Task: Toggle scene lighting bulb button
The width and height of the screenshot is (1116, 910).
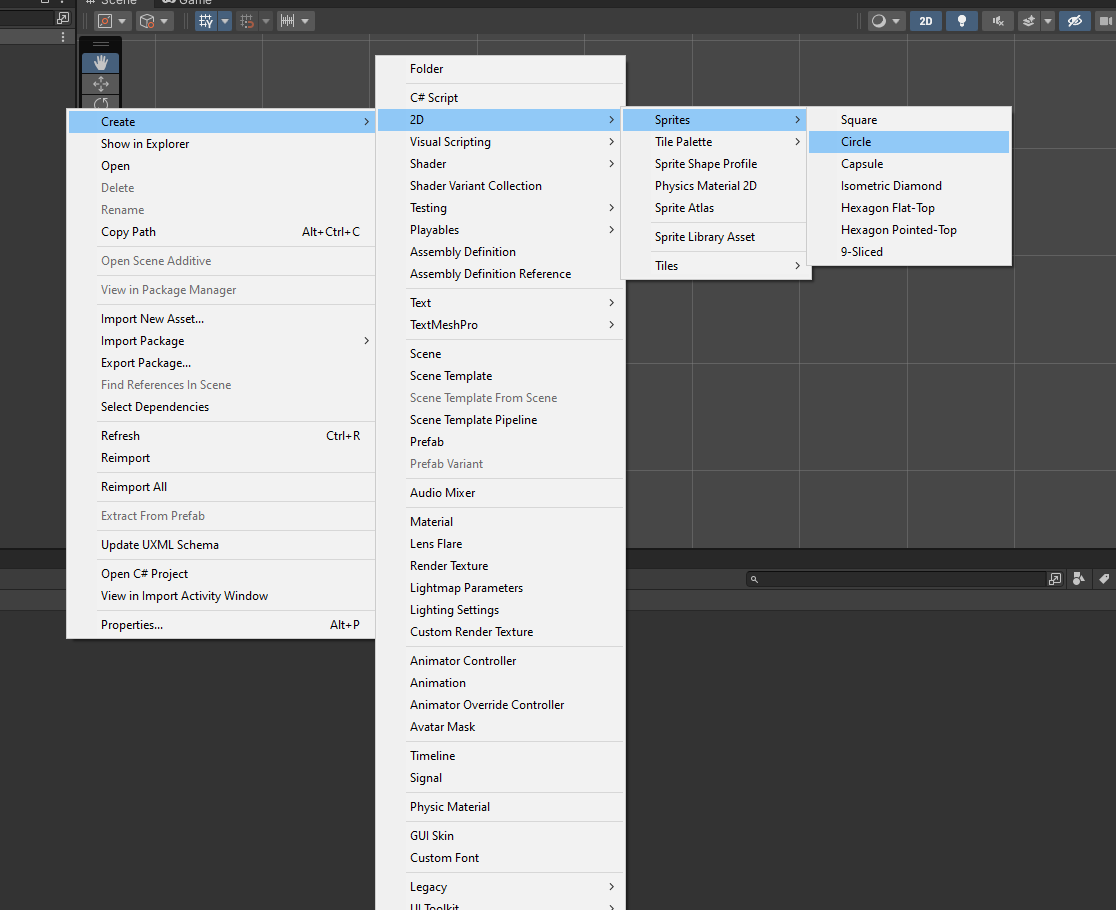Action: [x=961, y=21]
